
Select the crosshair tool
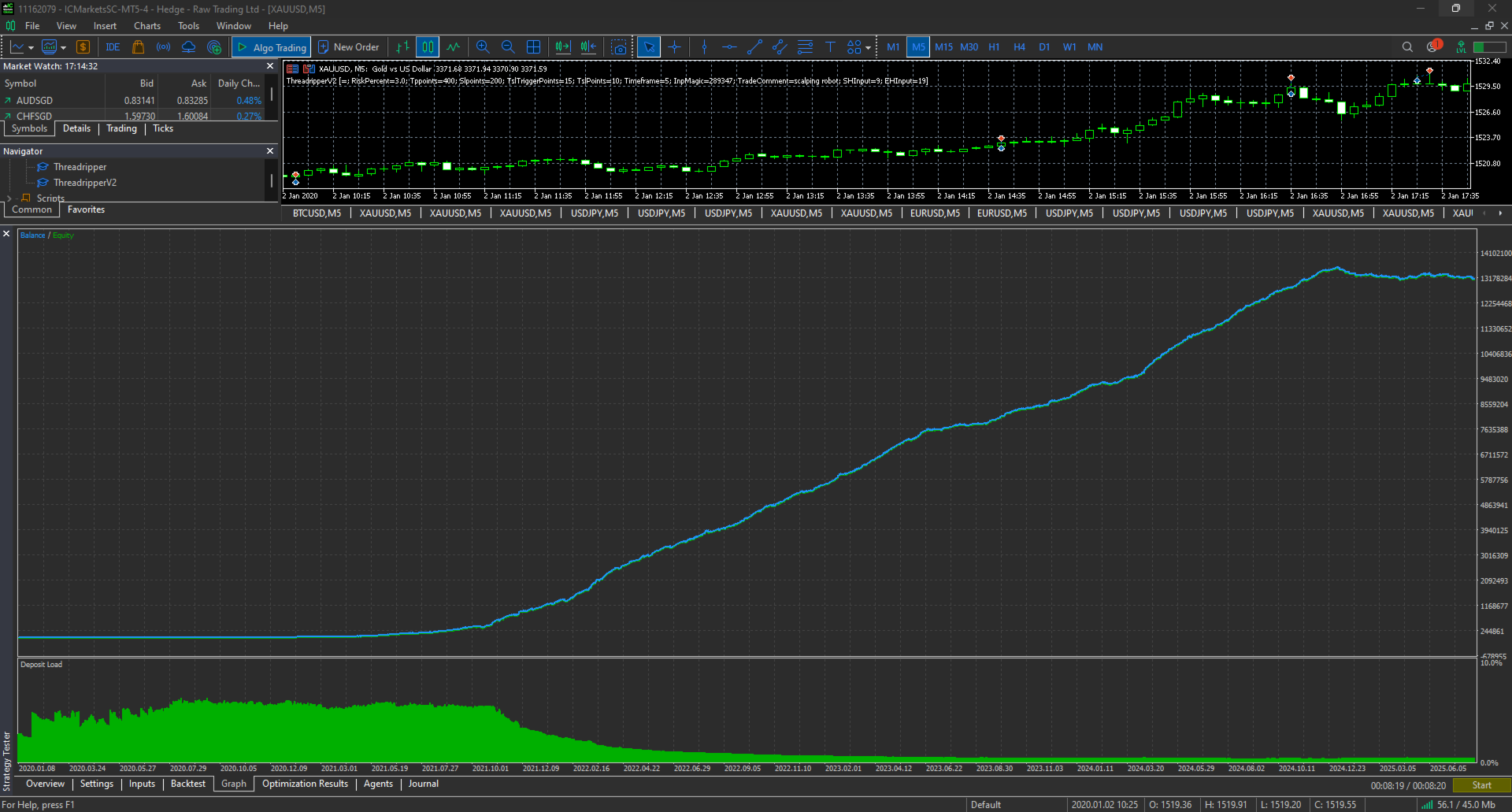pos(675,47)
